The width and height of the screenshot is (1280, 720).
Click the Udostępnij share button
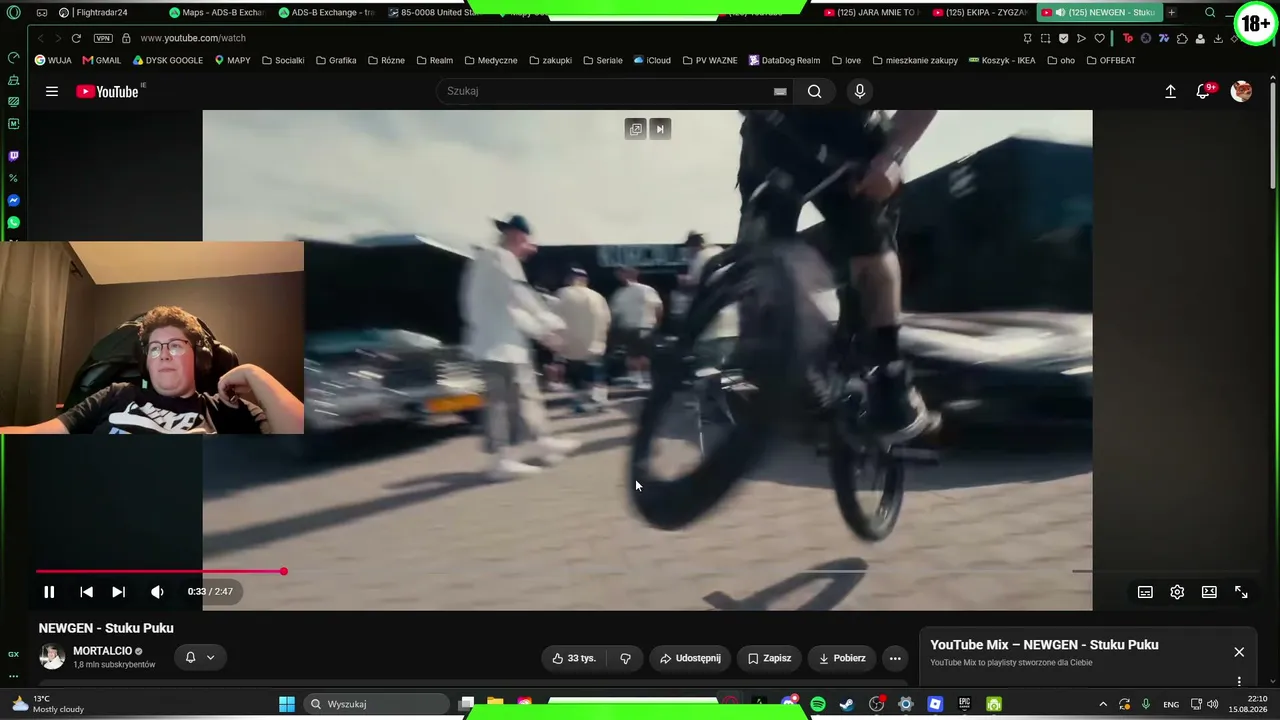coord(690,658)
